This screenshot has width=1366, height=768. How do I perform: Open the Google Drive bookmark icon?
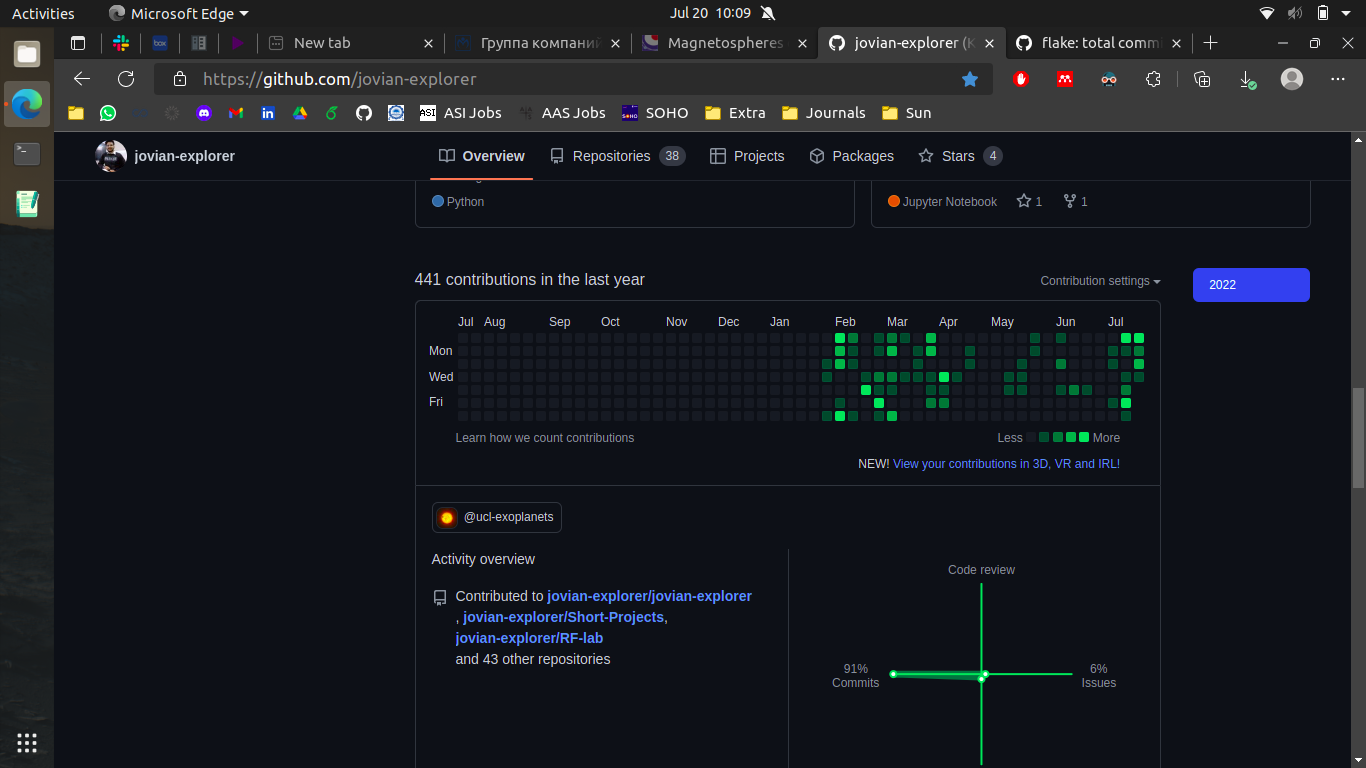[x=300, y=113]
